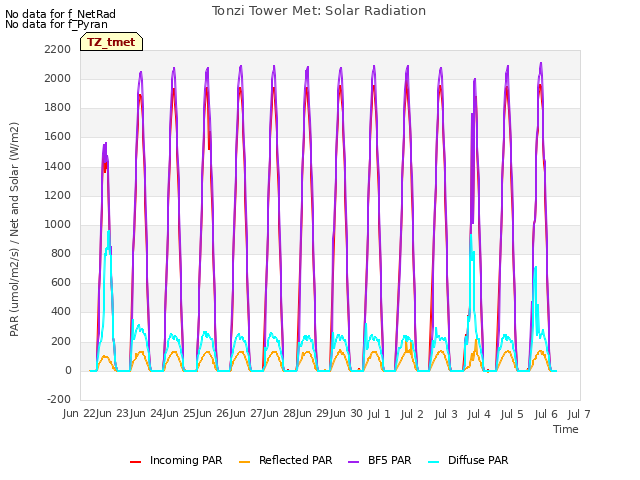Click the Jul 2 x-axis date label
This screenshot has height=480, width=640.
click(x=412, y=414)
